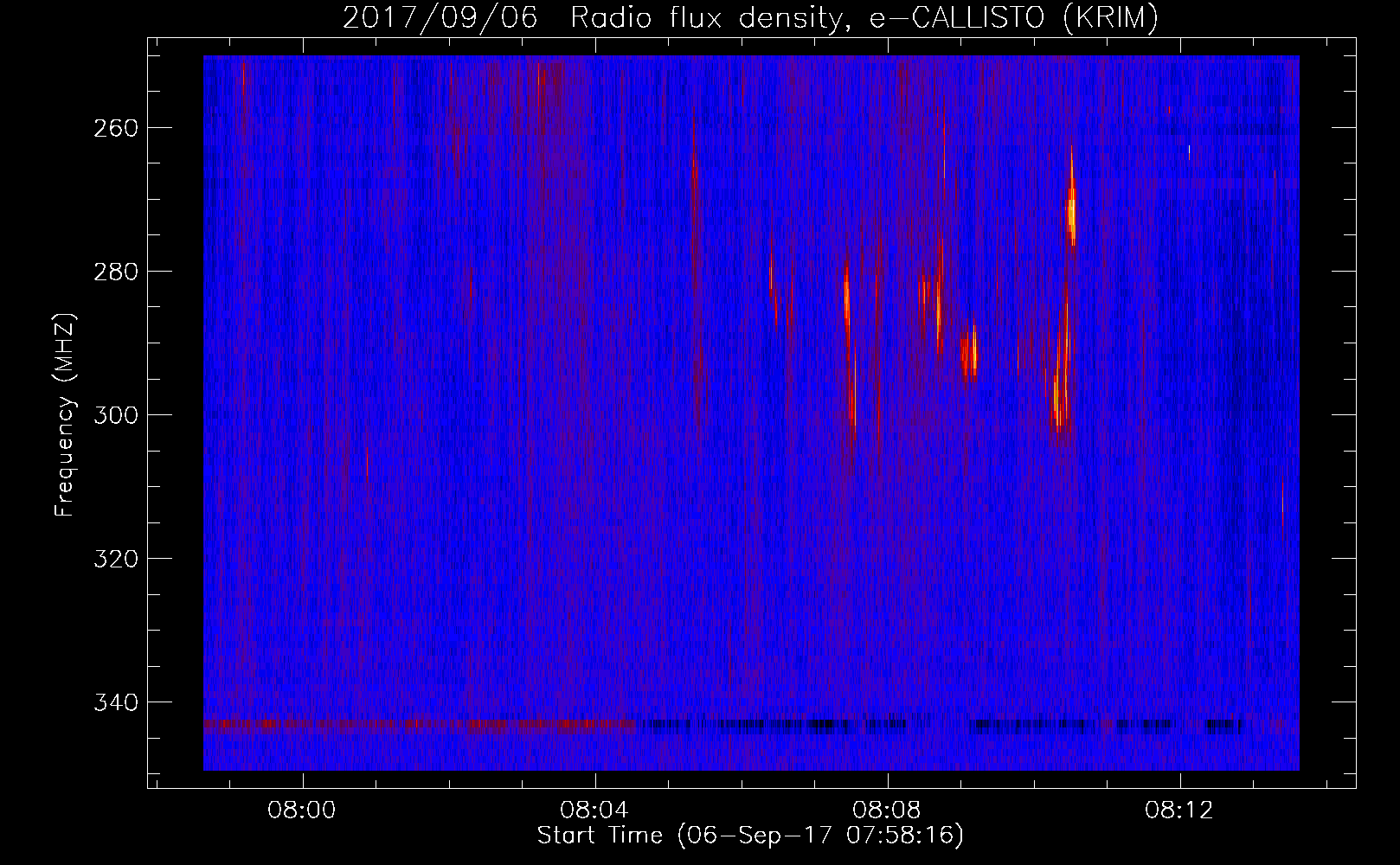Click the 08:08 time tick label

coord(887,811)
